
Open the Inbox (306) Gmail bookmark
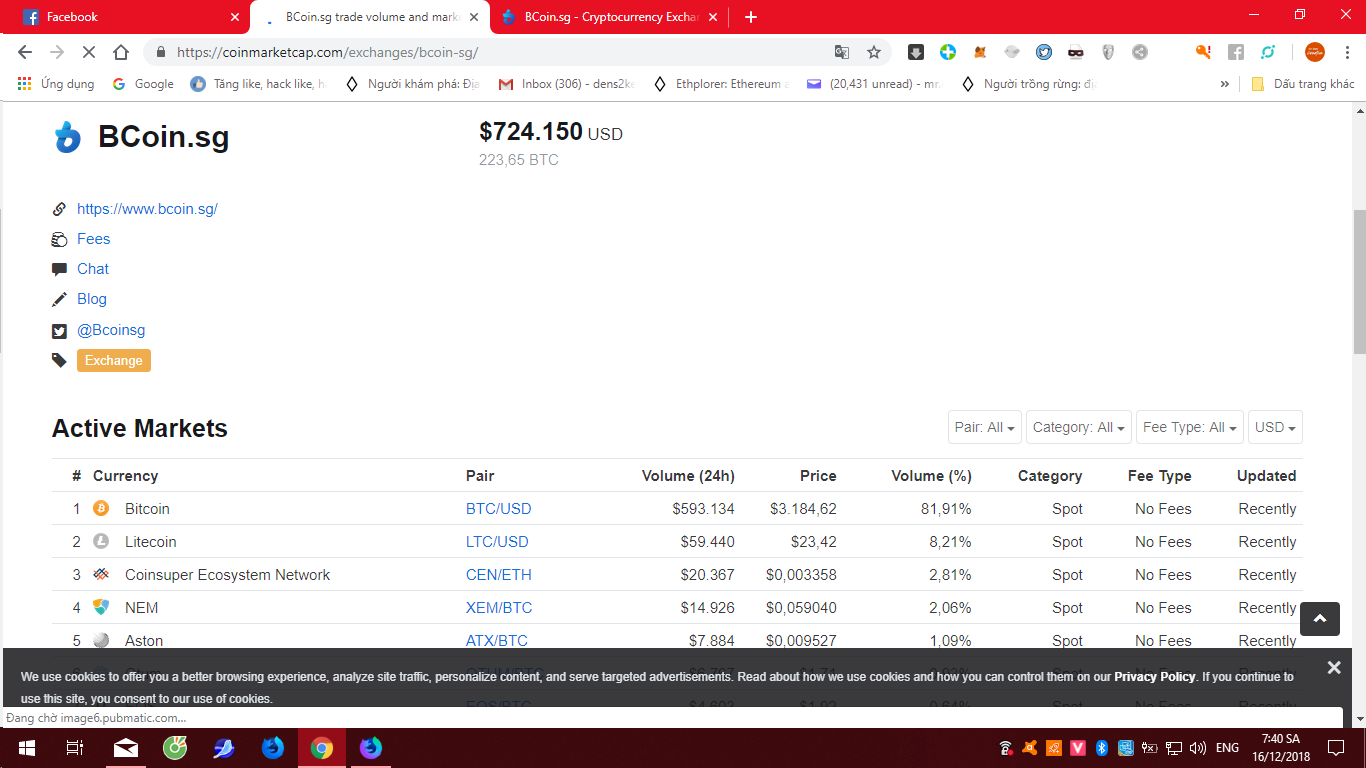(x=567, y=84)
